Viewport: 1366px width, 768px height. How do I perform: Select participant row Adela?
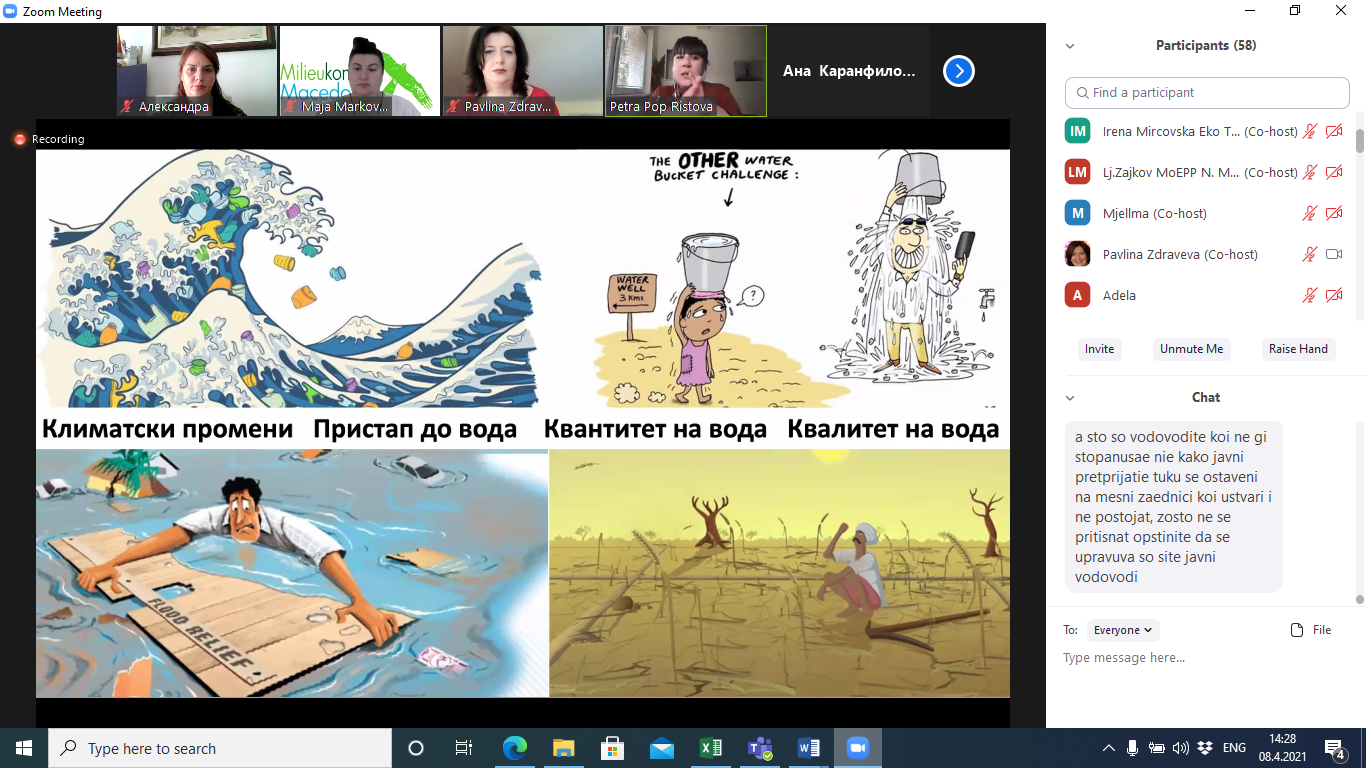pyautogui.click(x=1204, y=295)
